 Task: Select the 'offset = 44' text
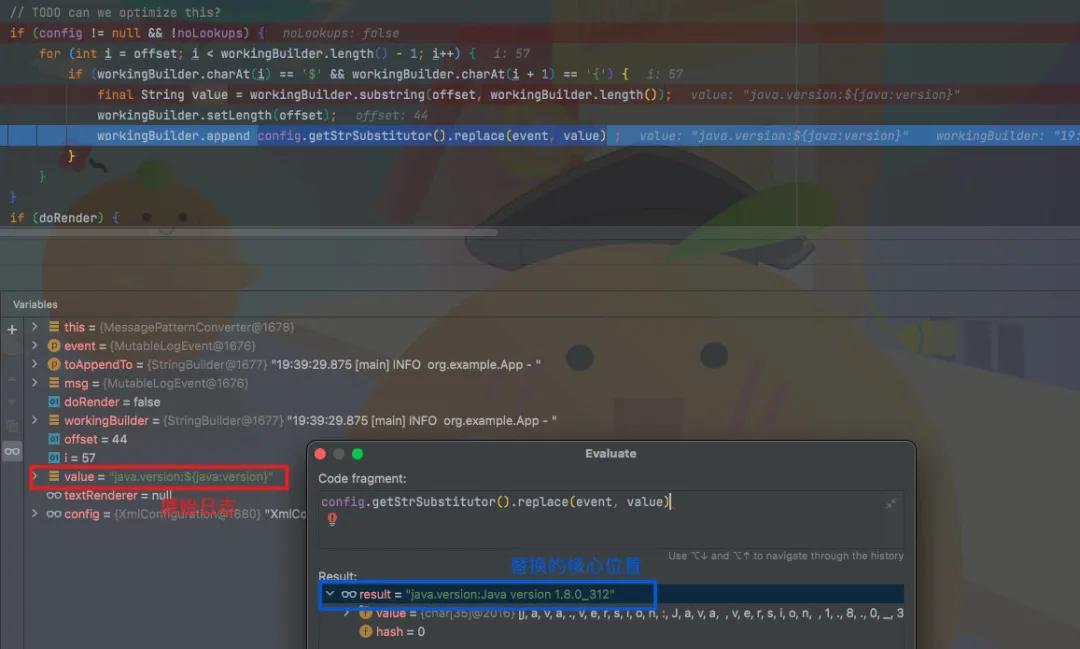coord(96,439)
